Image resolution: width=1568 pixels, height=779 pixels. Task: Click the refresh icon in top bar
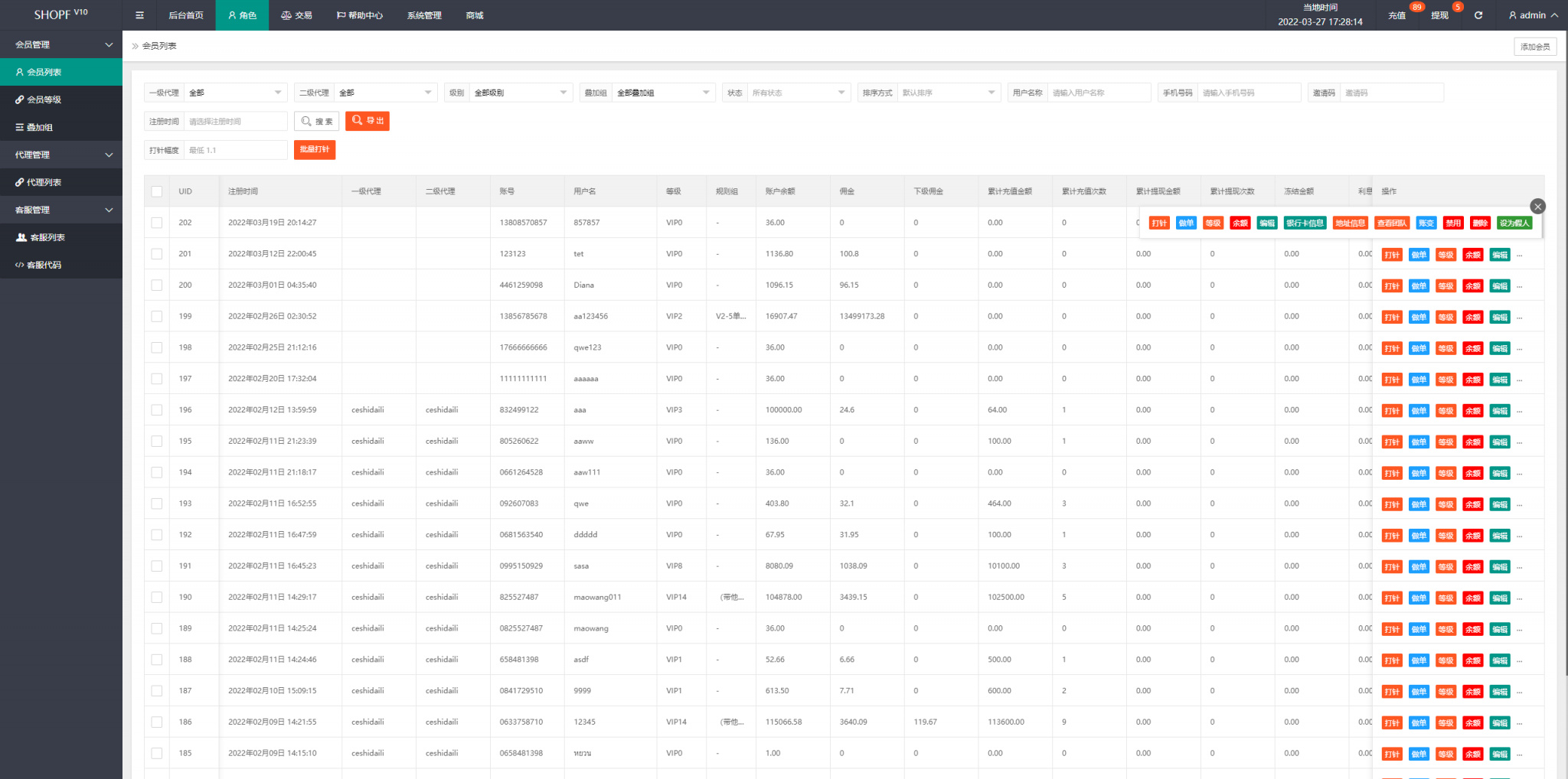(1478, 15)
